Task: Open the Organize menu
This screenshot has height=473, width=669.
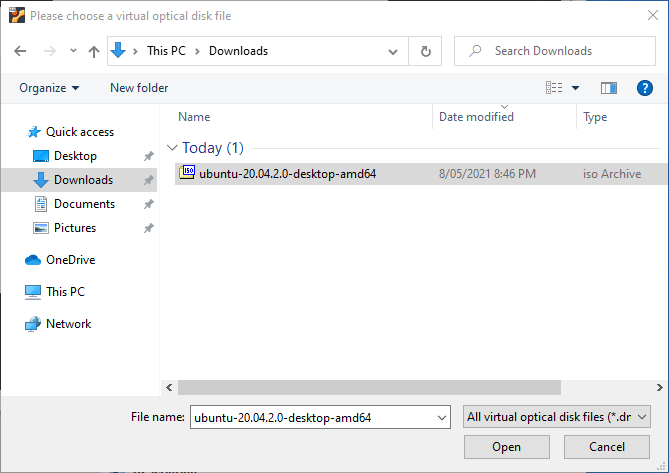Action: [49, 88]
